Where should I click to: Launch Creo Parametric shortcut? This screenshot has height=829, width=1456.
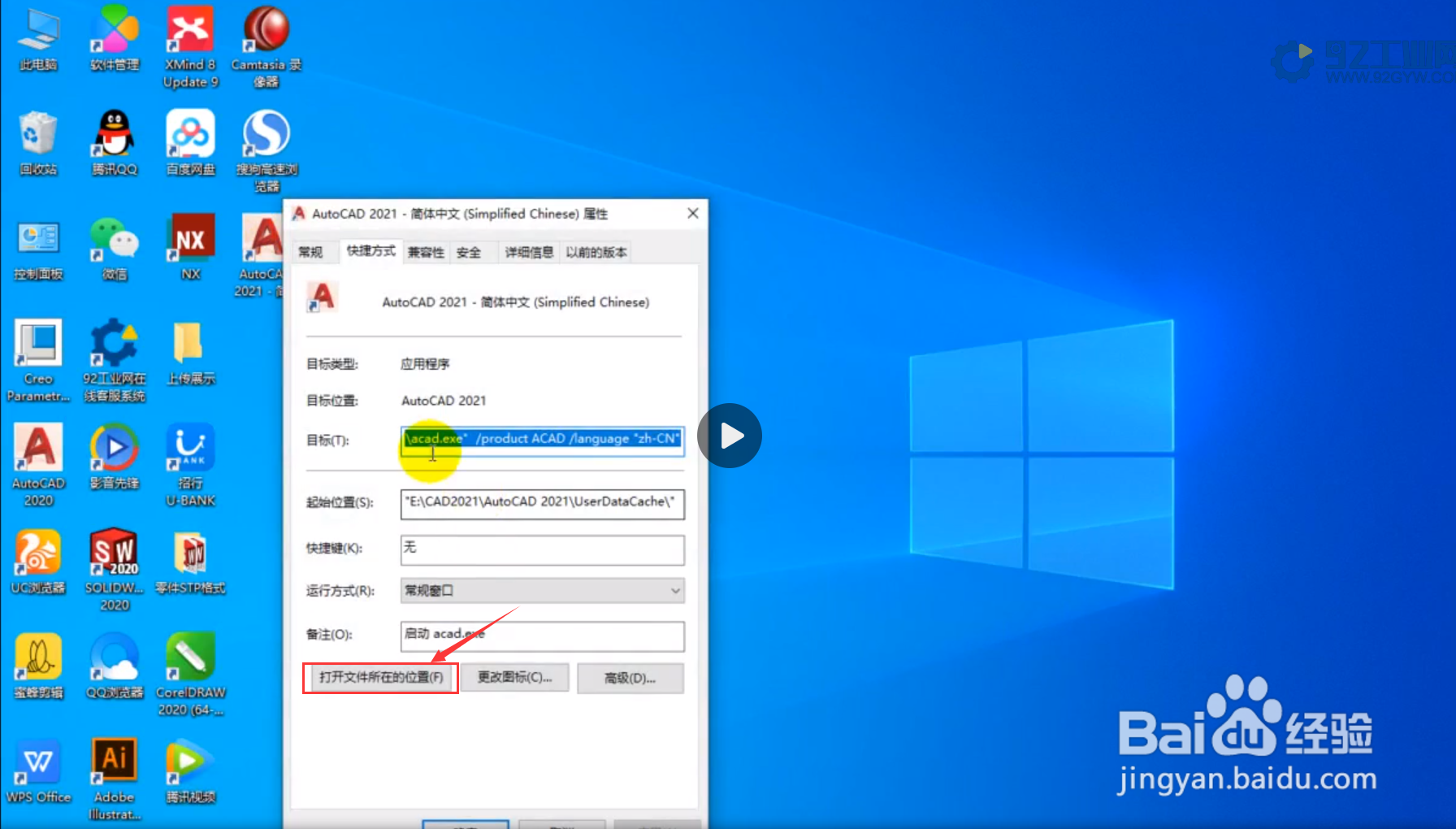coord(38,361)
